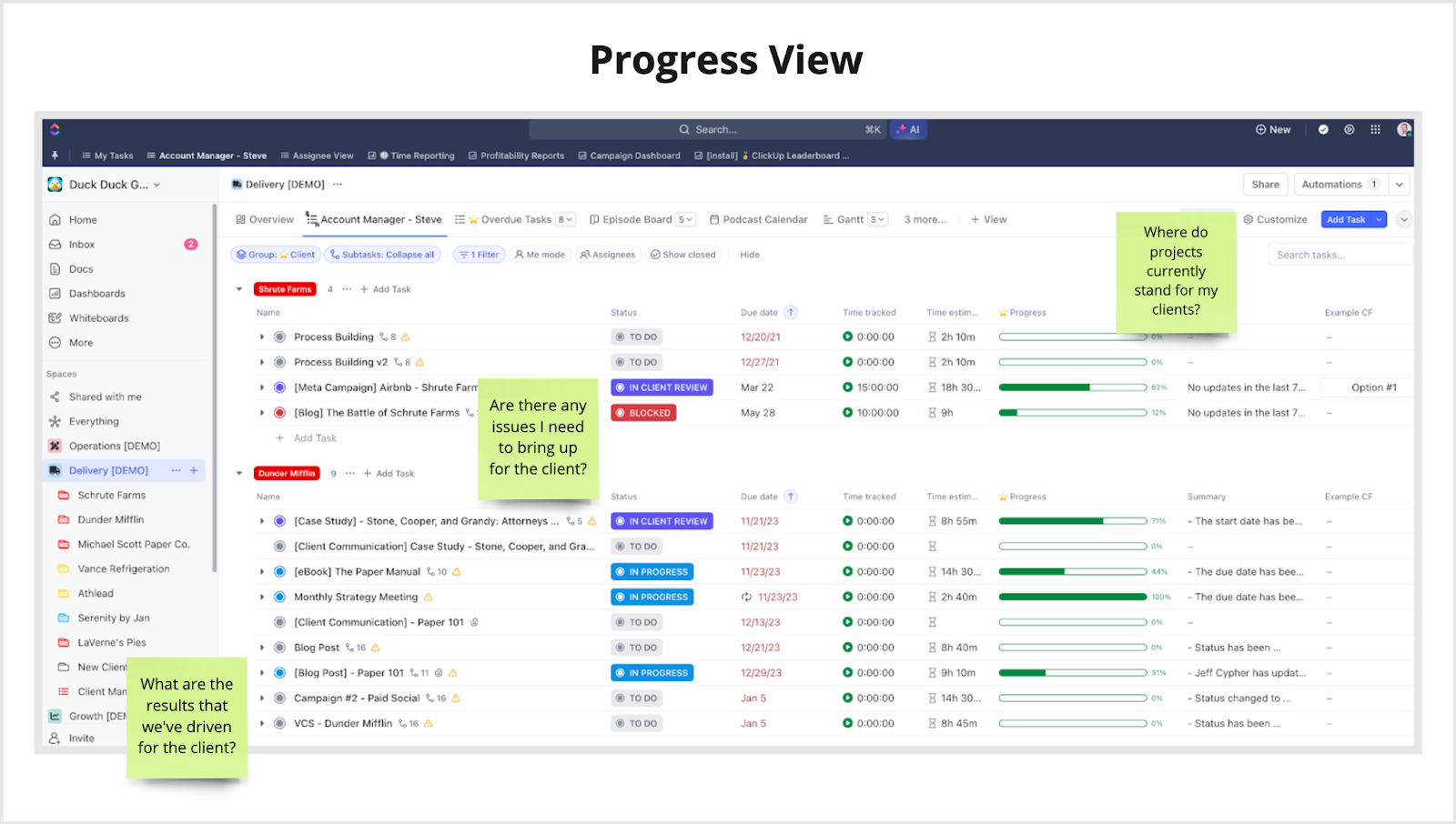Open the user profile avatar
This screenshot has width=1456, height=824.
[1404, 129]
